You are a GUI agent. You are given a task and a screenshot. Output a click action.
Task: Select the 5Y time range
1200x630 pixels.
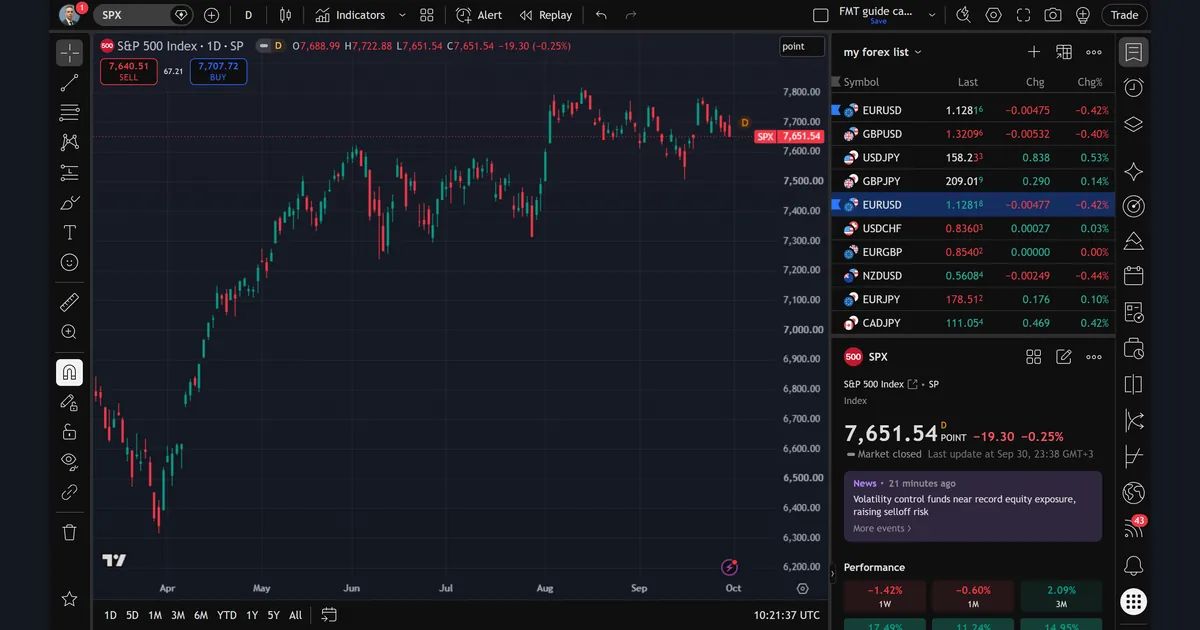pyautogui.click(x=274, y=615)
